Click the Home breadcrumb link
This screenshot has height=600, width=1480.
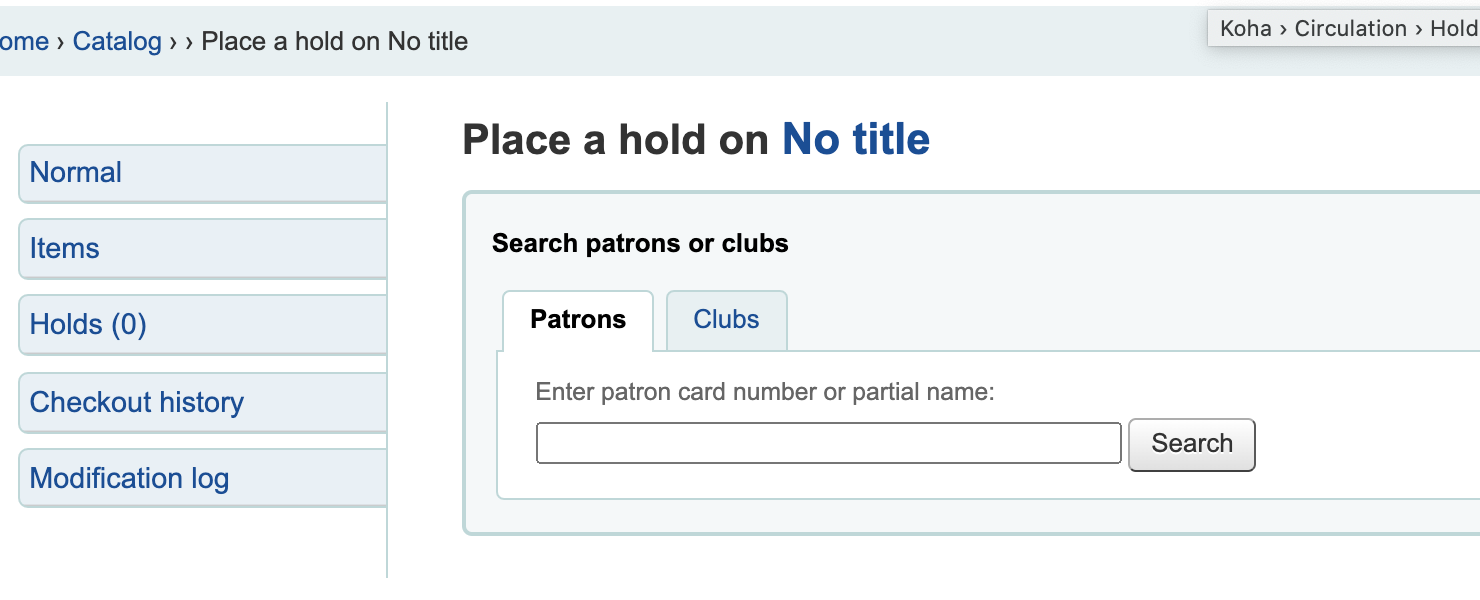(23, 41)
